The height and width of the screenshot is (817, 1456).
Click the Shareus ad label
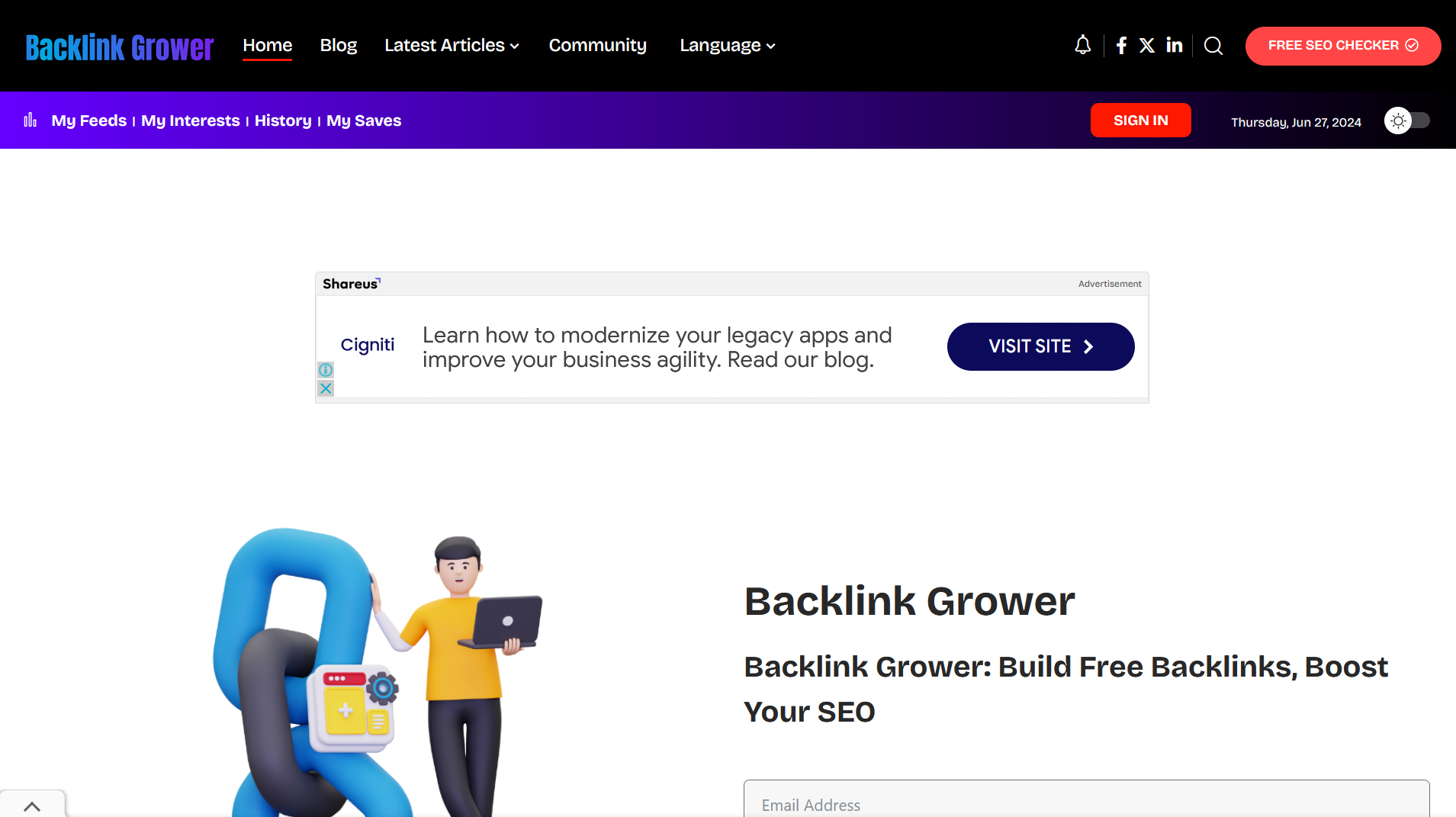(x=351, y=284)
